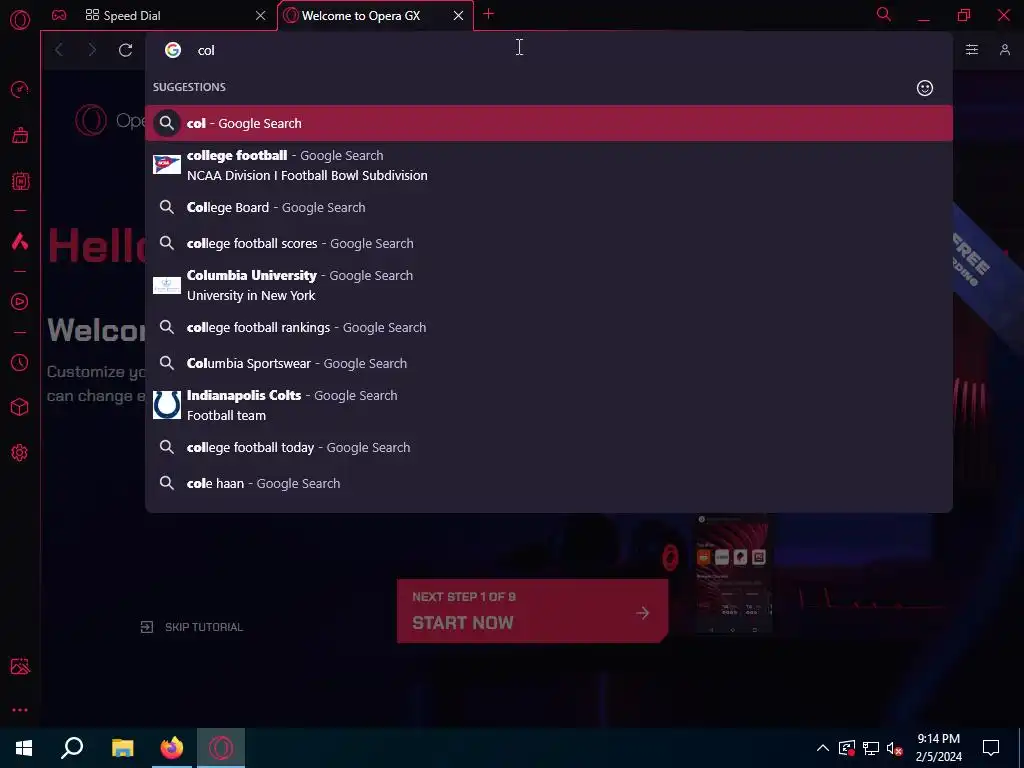Pick the 'Columbia Sportswear' suggestion
Image resolution: width=1024 pixels, height=768 pixels.
point(549,364)
